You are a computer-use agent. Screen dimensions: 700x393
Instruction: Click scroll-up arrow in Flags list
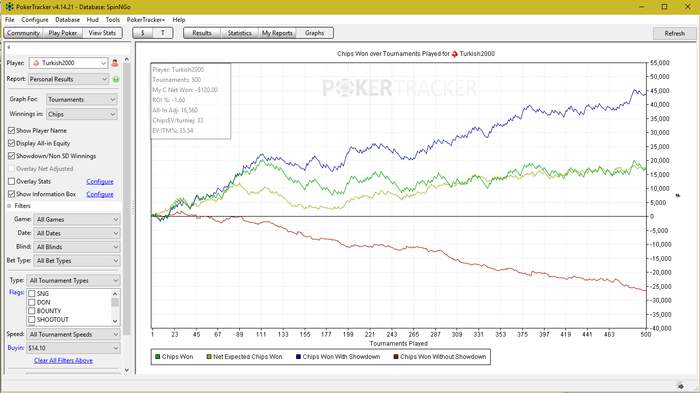[115, 293]
